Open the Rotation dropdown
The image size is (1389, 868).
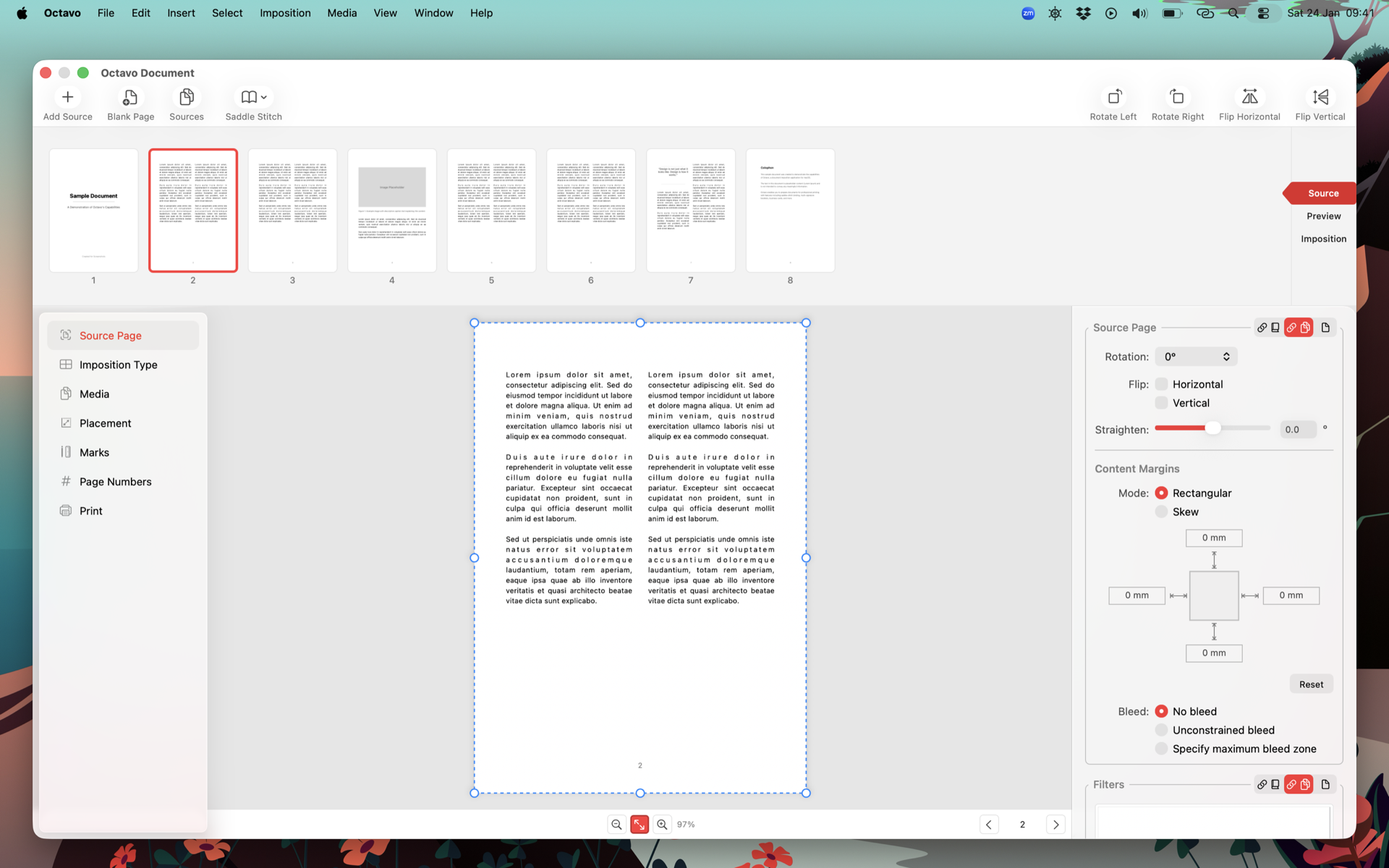pos(1196,357)
